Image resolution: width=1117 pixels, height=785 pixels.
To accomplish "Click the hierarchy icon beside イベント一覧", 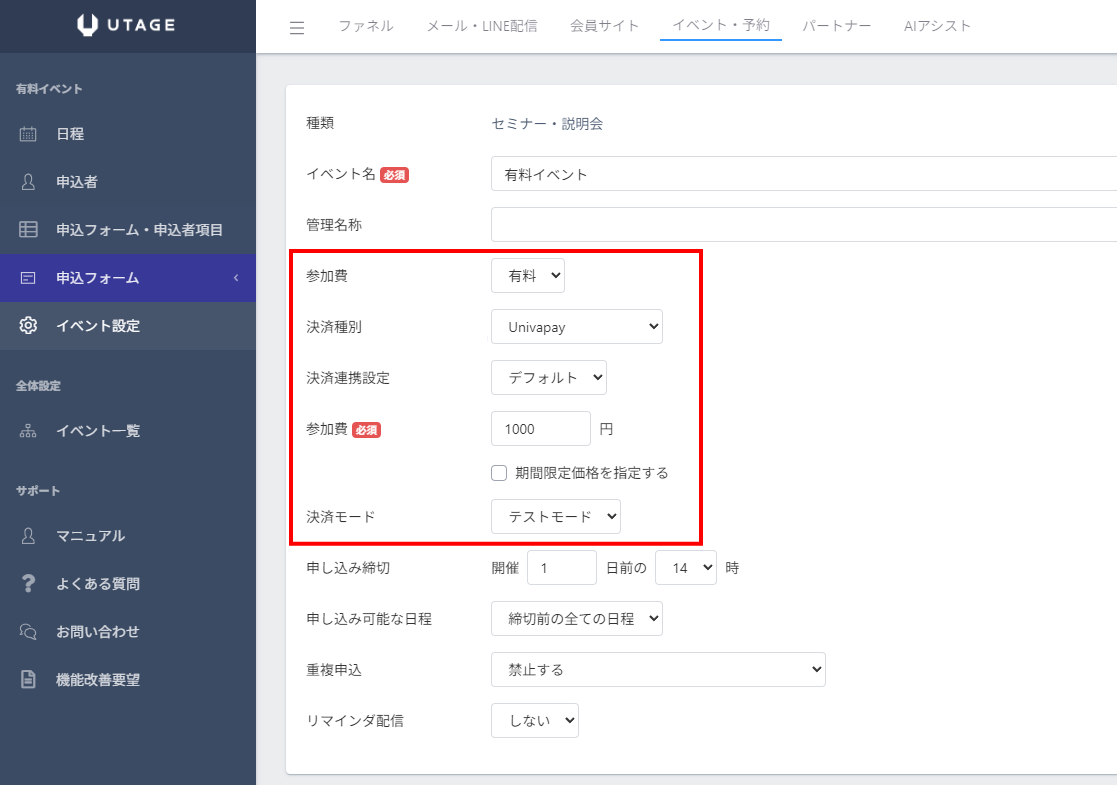I will pos(28,431).
